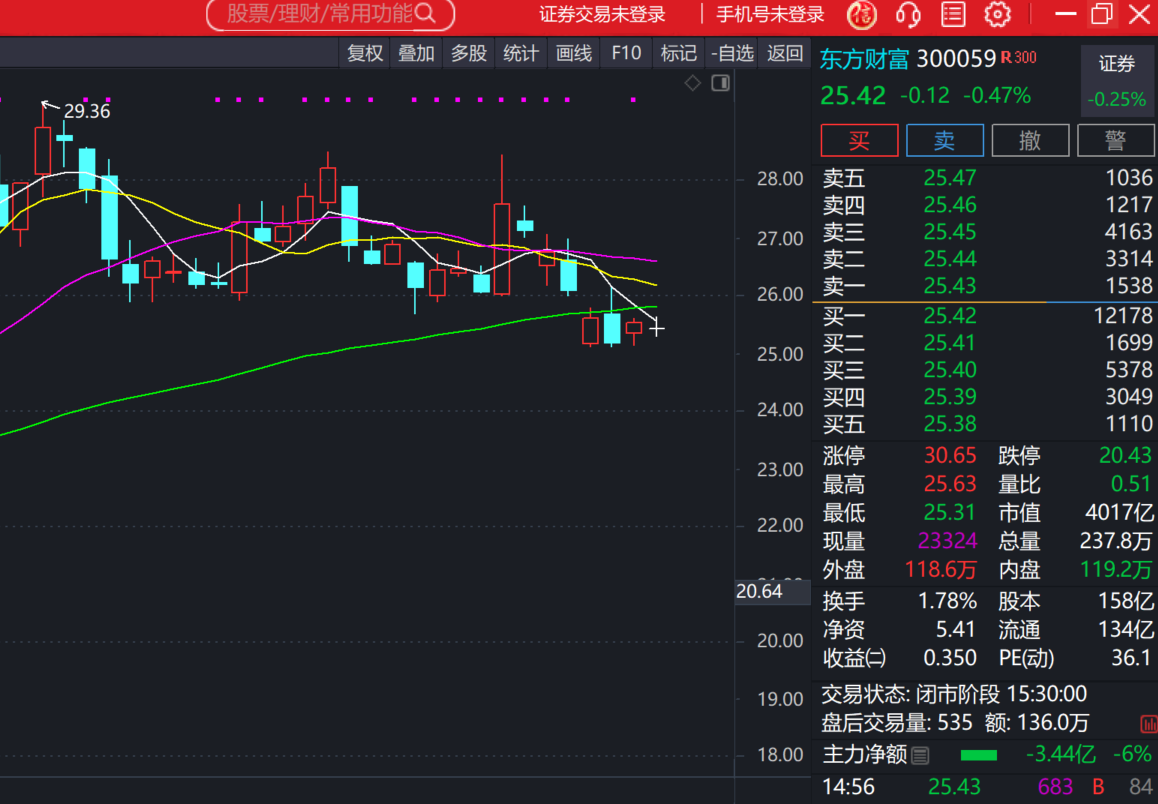The image size is (1158, 804).
Task: Click 标记 mark toolbar item
Action: tap(678, 53)
